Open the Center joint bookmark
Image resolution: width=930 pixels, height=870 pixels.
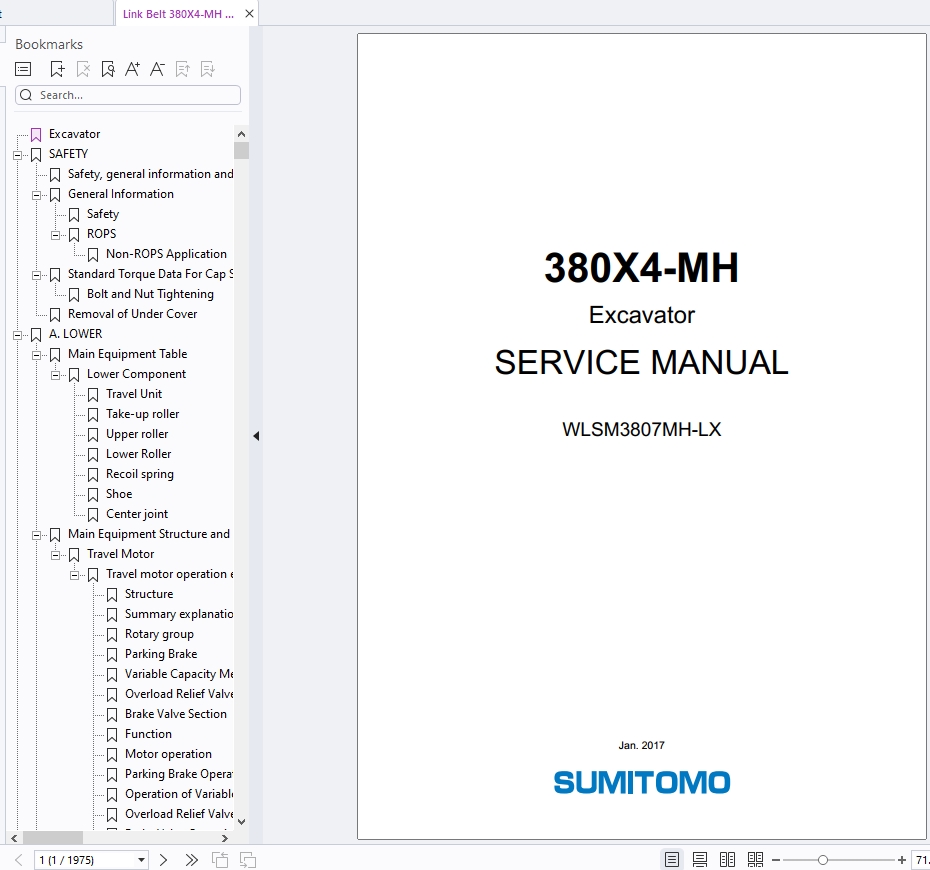pyautogui.click(x=137, y=514)
